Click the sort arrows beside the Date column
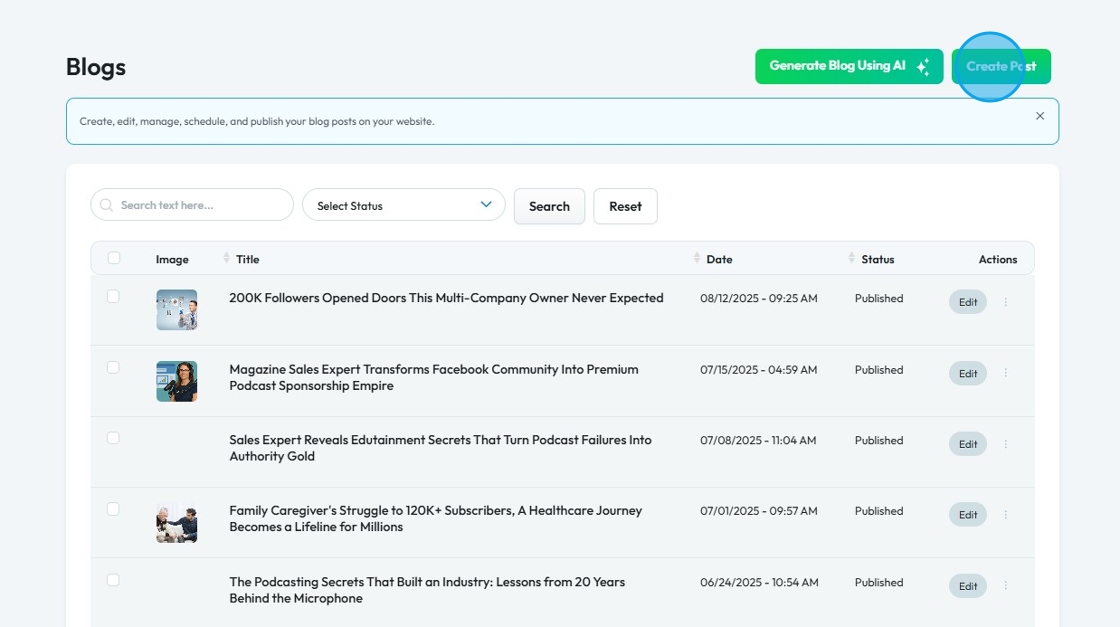 [x=697, y=258]
